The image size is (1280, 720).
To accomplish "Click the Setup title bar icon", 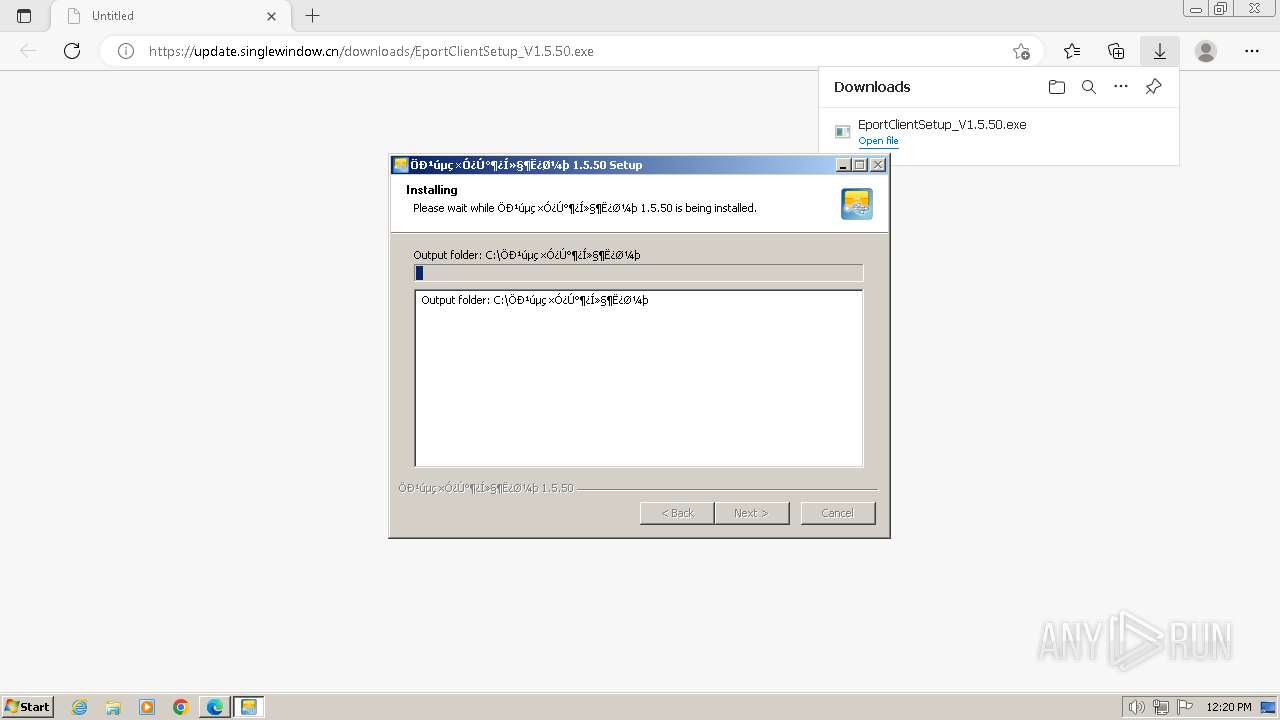I will pyautogui.click(x=401, y=165).
